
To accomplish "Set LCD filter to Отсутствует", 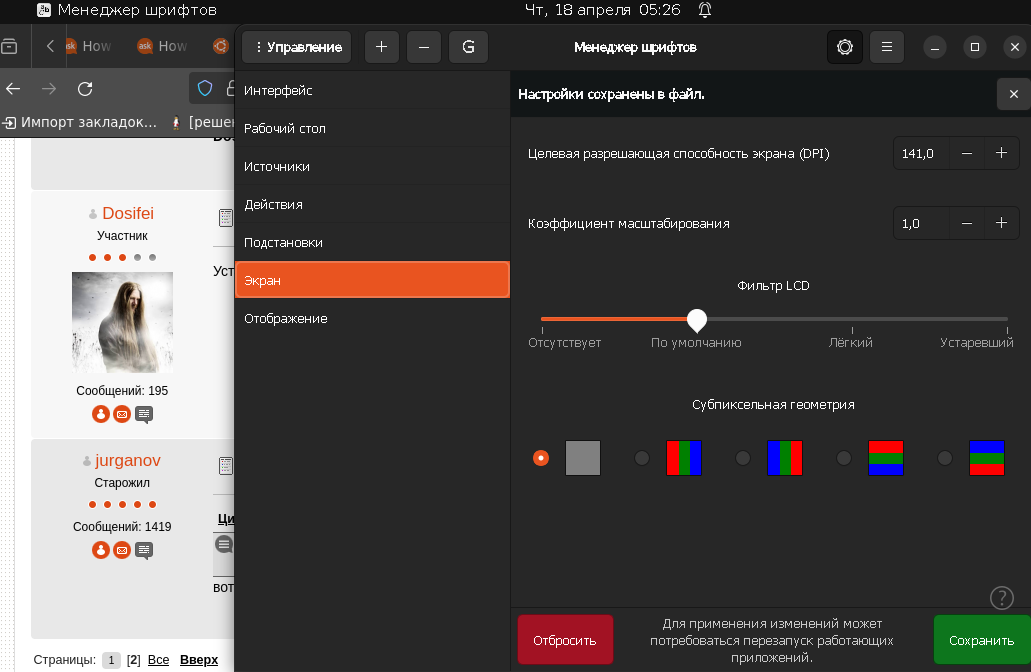I will [x=564, y=343].
